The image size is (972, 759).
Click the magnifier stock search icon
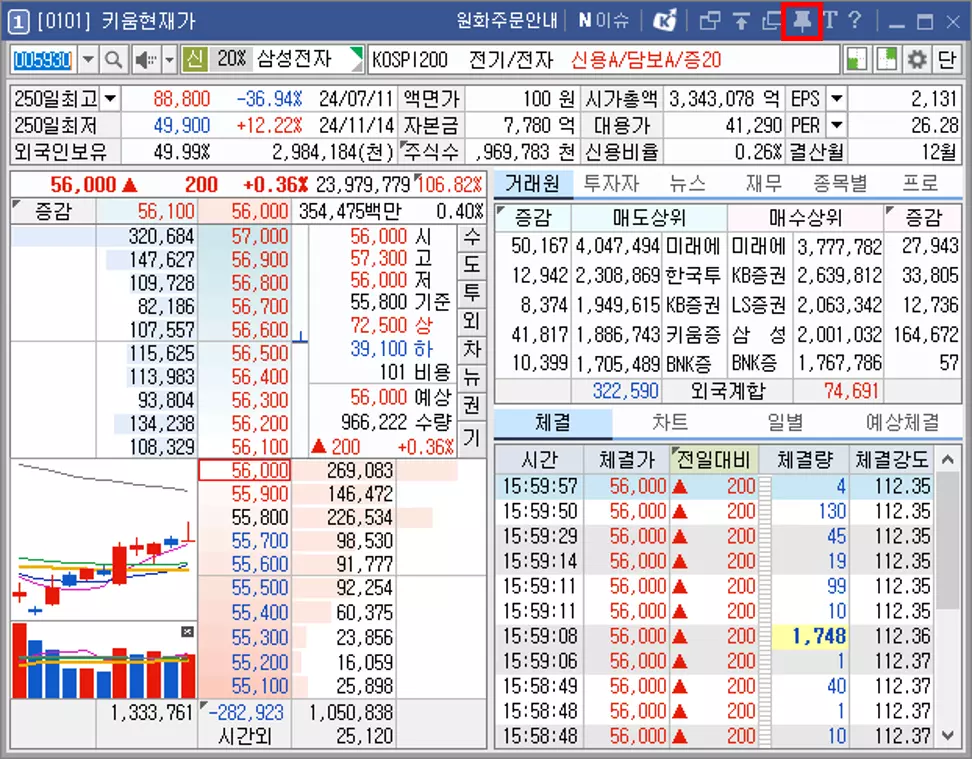click(x=113, y=60)
